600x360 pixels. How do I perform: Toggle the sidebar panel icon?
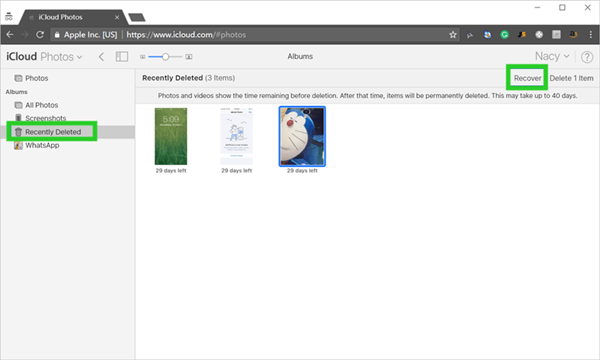(x=122, y=57)
